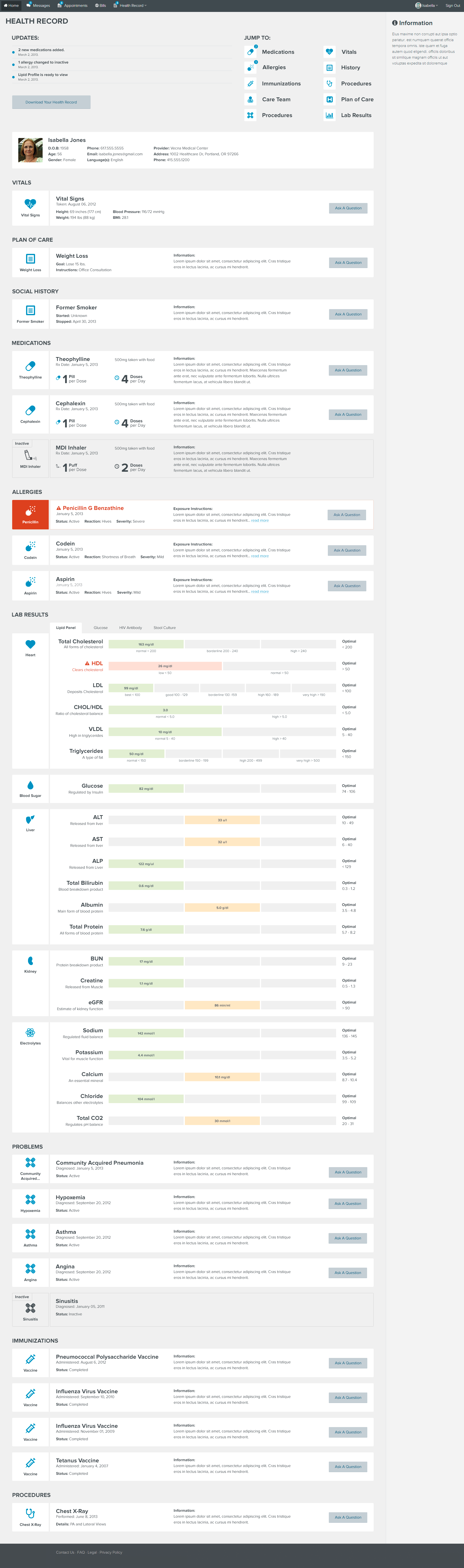Open the Isabella user dropdown
464x1568 pixels.
click(427, 6)
